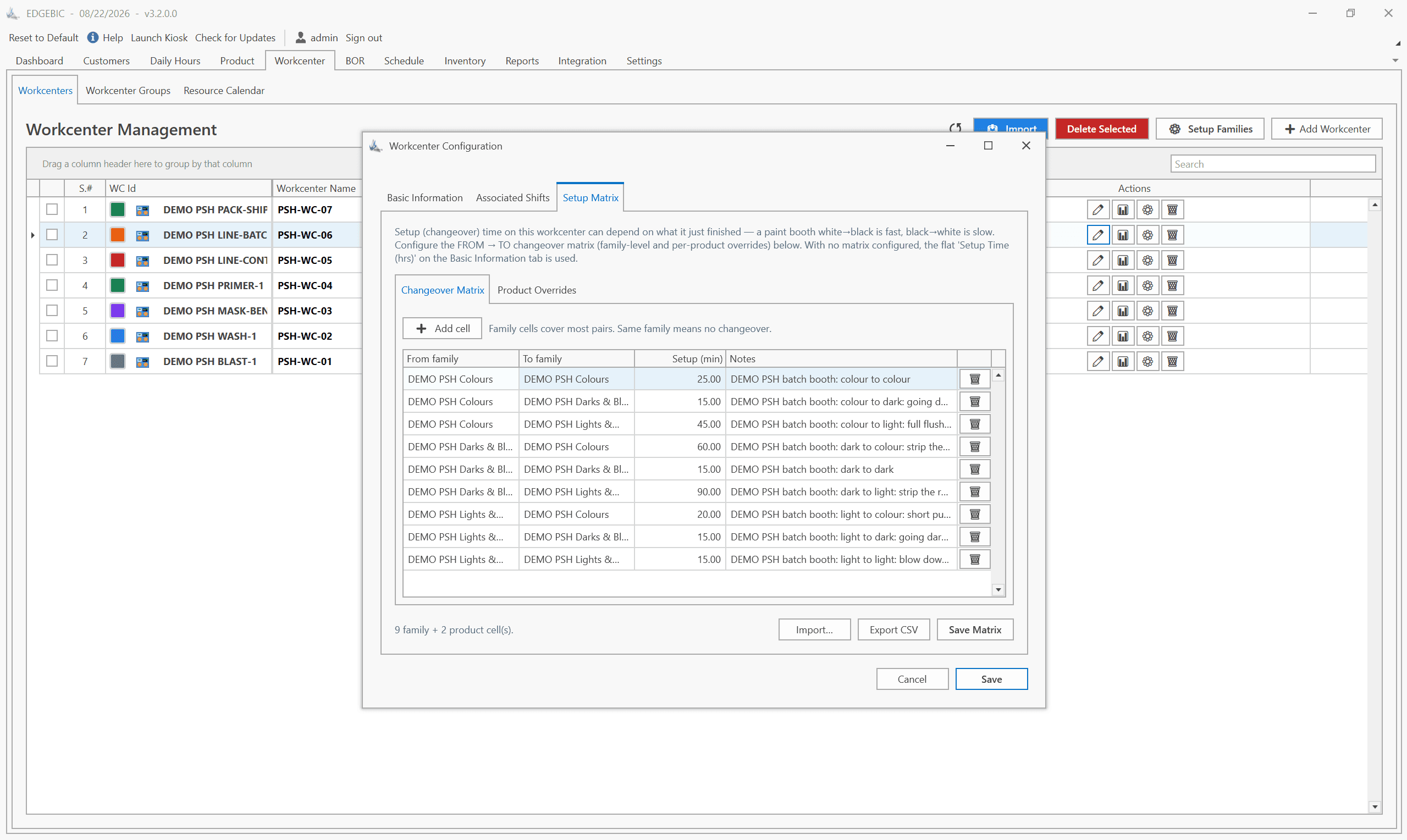1407x840 pixels.
Task: Click the orange colour swatch for LINE-BATCH
Action: pyautogui.click(x=118, y=235)
